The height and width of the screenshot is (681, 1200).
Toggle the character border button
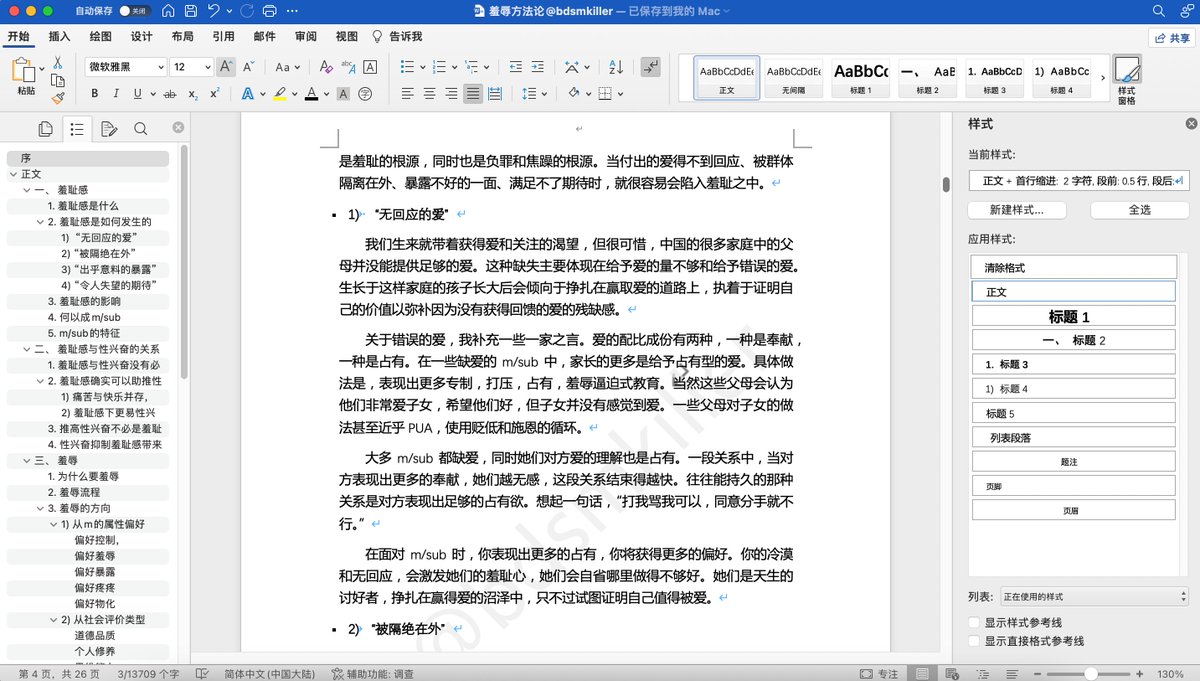[370, 67]
